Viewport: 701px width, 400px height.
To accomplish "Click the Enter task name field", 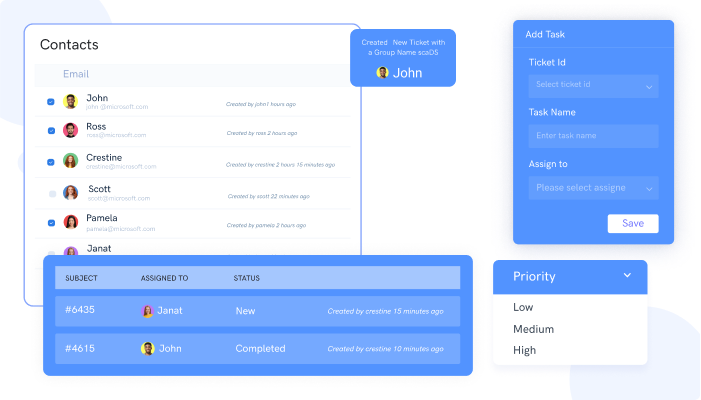I will [x=593, y=136].
